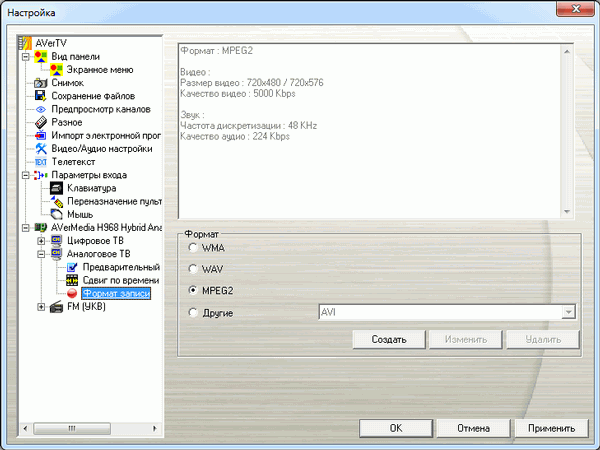Click the Аналоговое ТВ monitor icon
The width and height of the screenshot is (600, 450).
click(x=56, y=254)
